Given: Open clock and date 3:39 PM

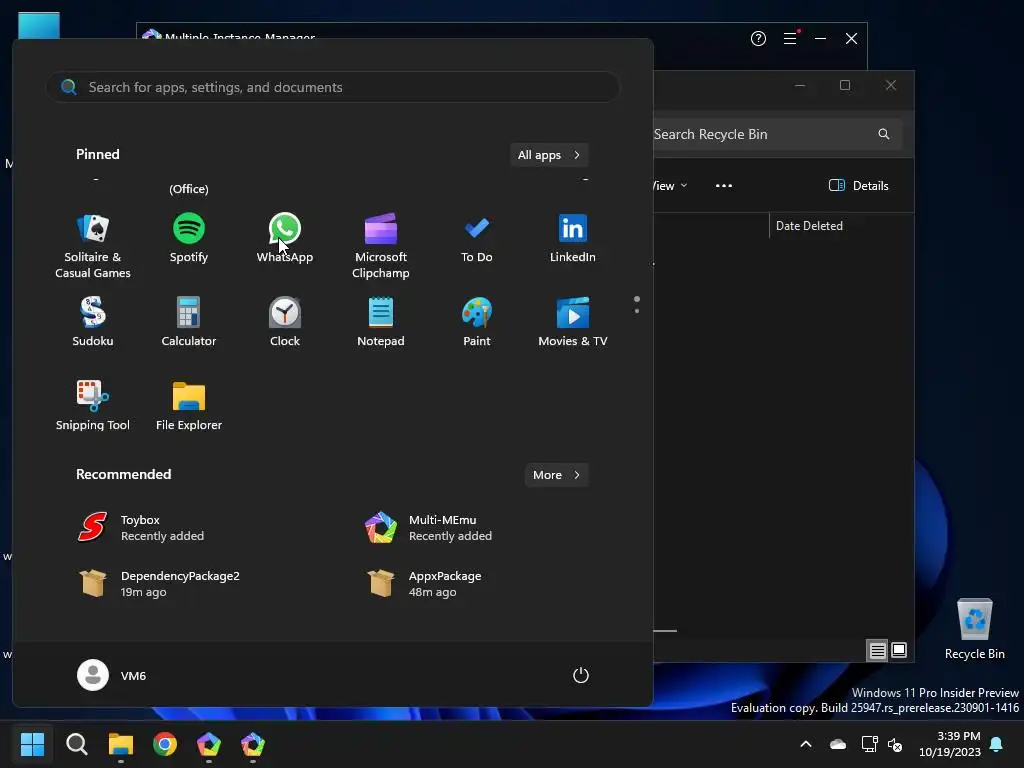Looking at the screenshot, I should point(950,744).
